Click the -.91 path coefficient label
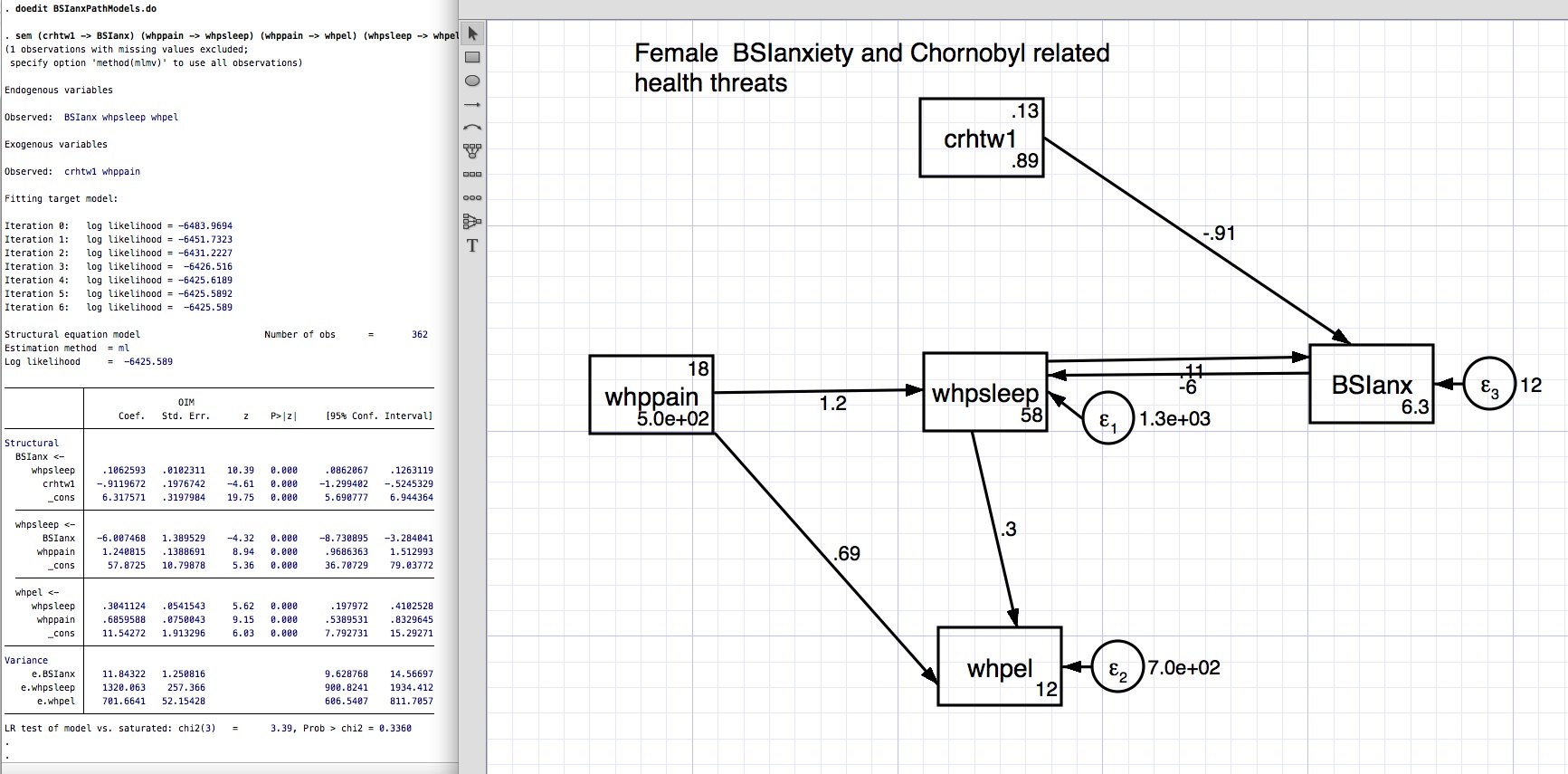1568x774 pixels. tap(1219, 234)
